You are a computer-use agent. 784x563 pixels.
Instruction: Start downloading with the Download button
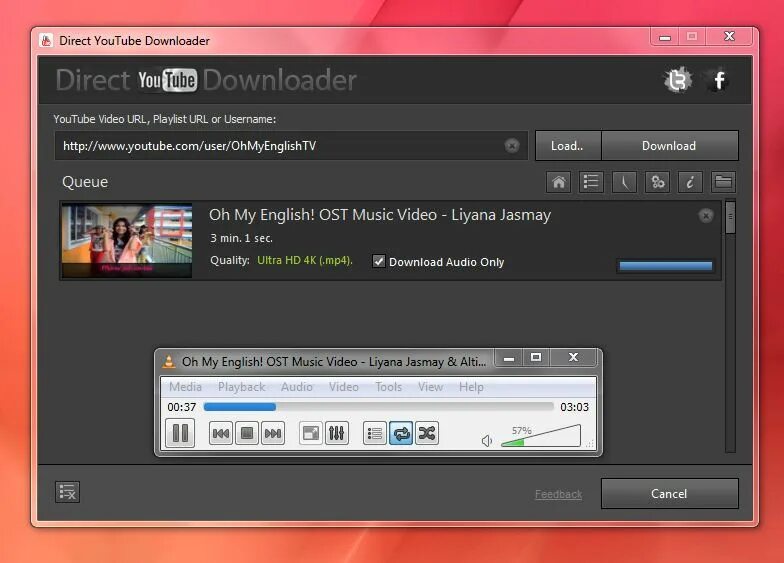click(x=669, y=146)
